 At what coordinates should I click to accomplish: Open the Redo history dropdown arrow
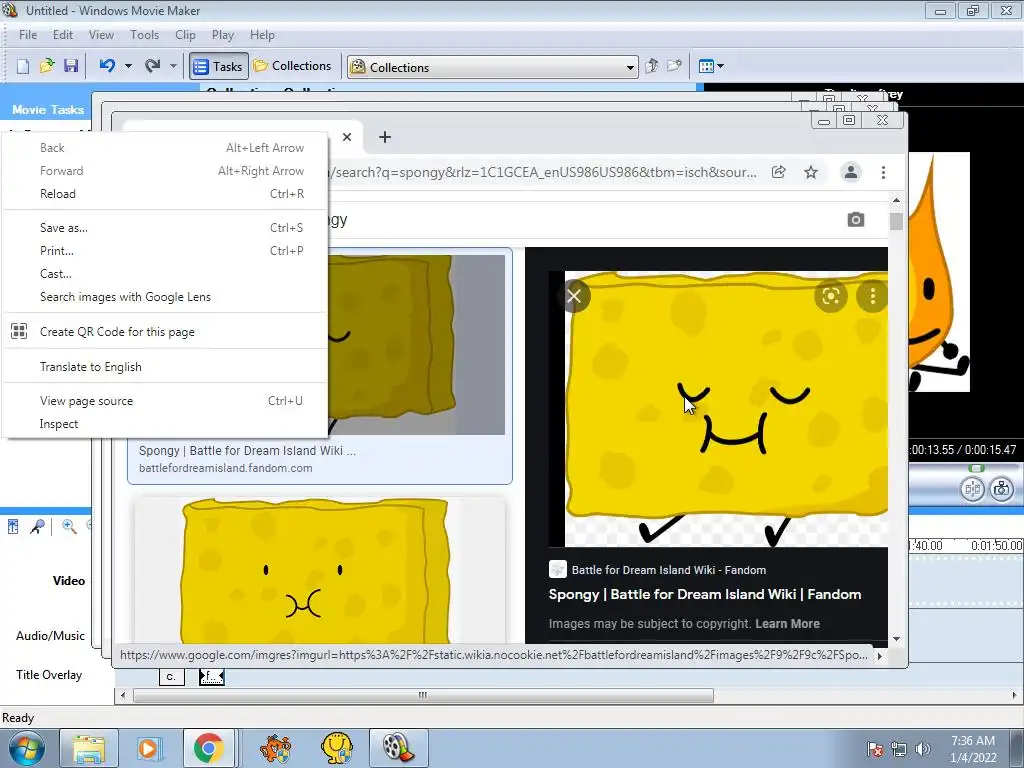coord(172,66)
